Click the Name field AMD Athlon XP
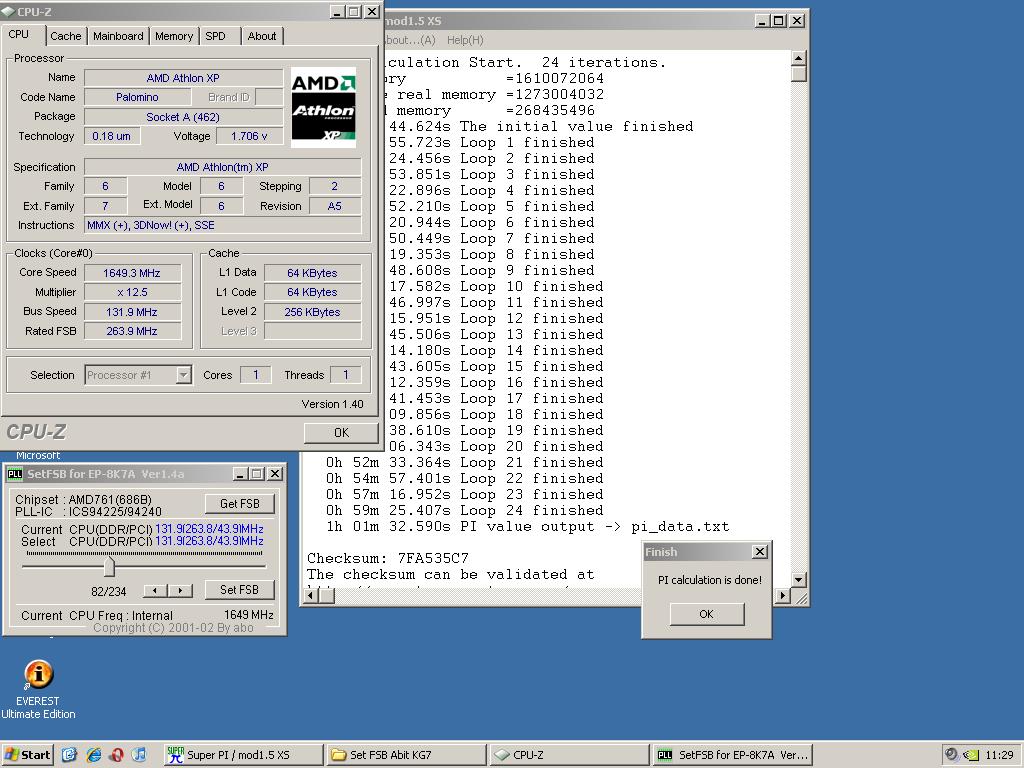Viewport: 1024px width, 768px height. point(183,78)
